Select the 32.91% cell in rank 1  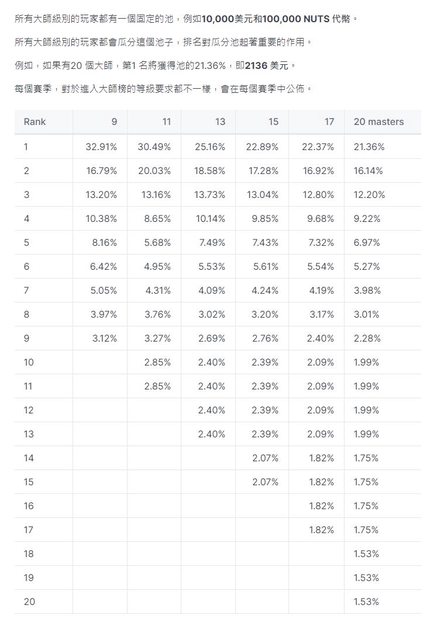(101, 147)
